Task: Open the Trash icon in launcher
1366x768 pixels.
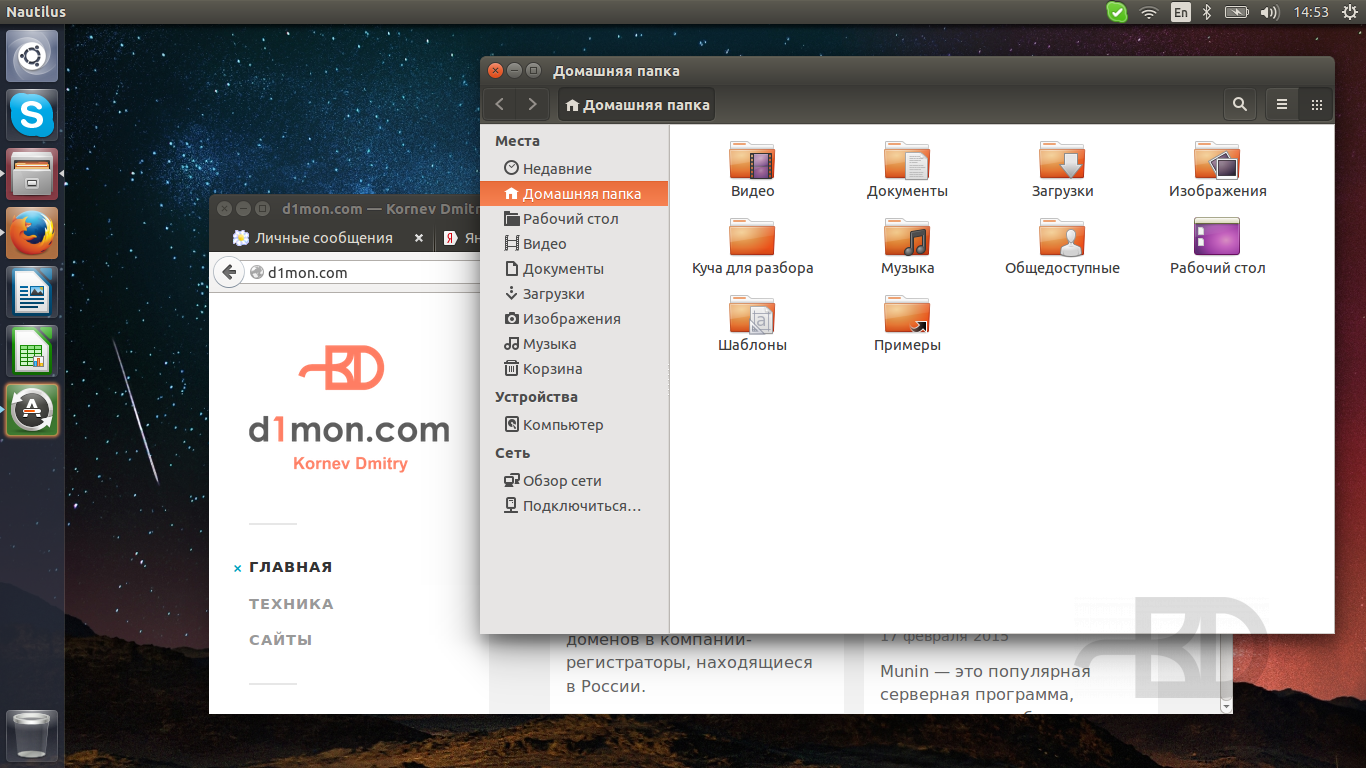Action: coord(32,736)
